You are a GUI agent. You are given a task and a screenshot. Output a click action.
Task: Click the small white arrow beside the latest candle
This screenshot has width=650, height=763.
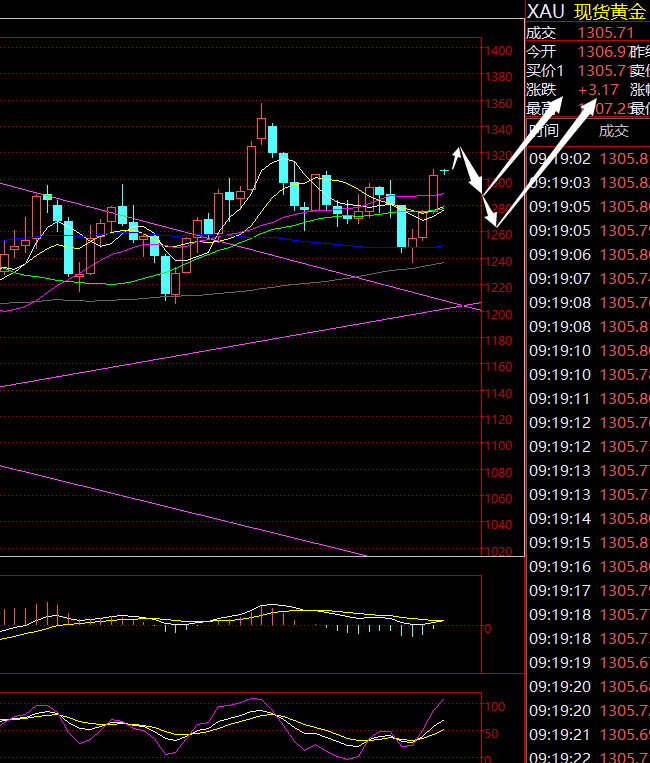coord(458,154)
